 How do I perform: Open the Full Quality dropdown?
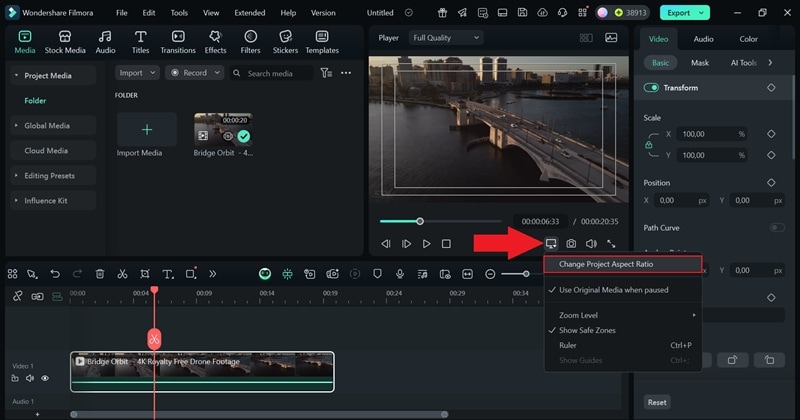(446, 38)
